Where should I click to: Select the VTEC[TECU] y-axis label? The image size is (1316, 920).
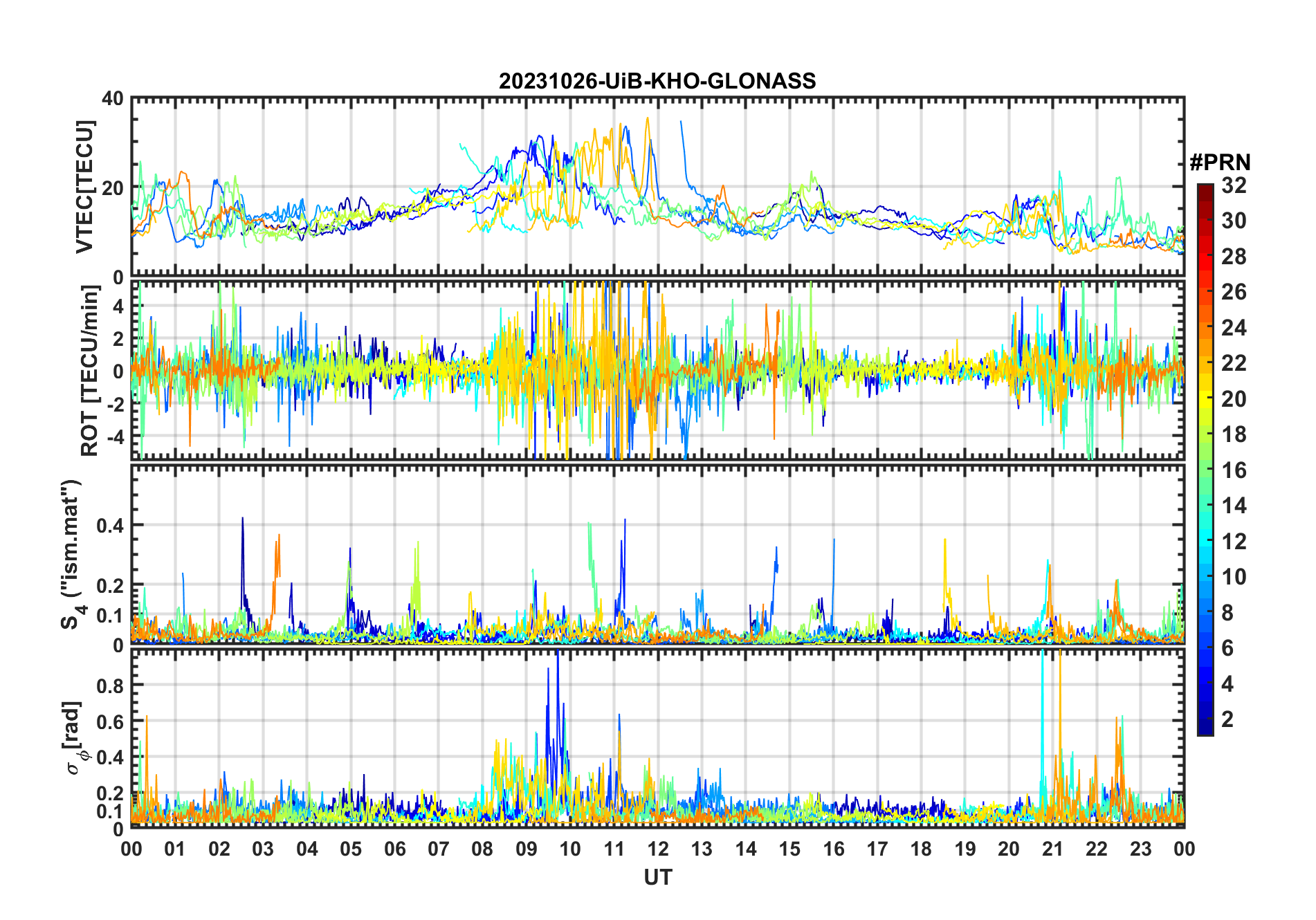click(x=84, y=187)
